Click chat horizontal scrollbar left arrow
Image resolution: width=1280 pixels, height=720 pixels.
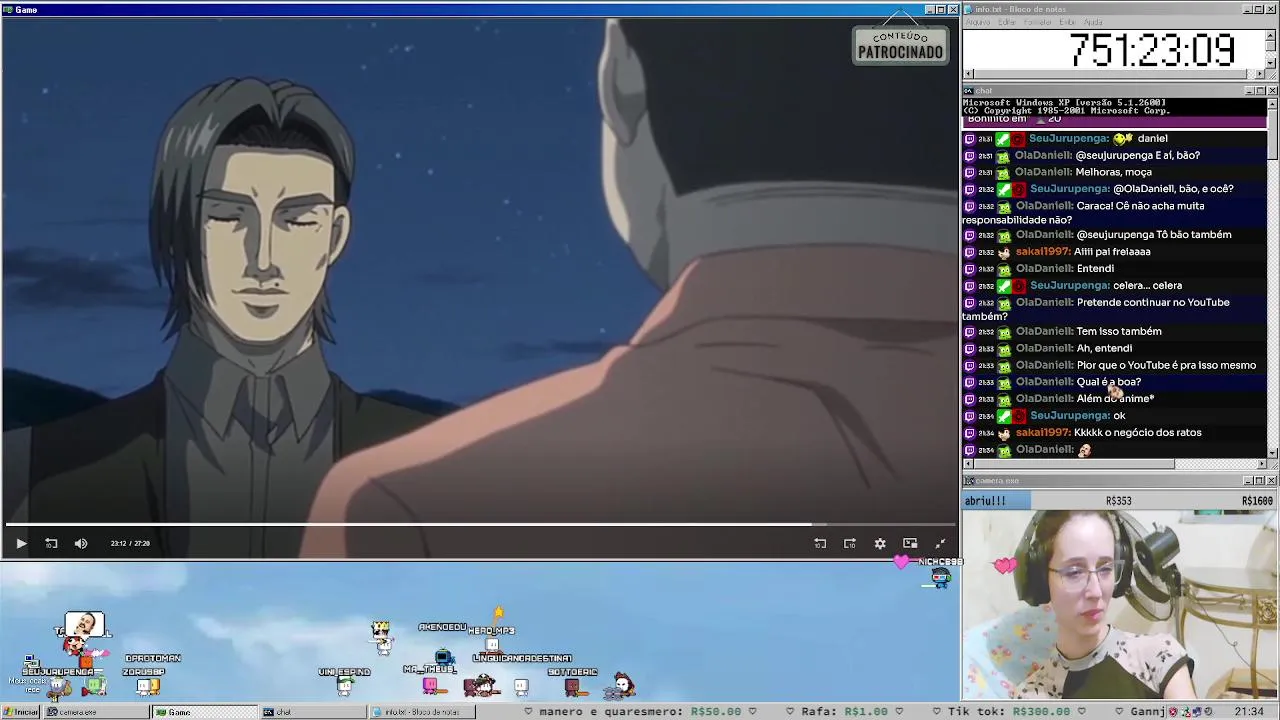tap(967, 464)
